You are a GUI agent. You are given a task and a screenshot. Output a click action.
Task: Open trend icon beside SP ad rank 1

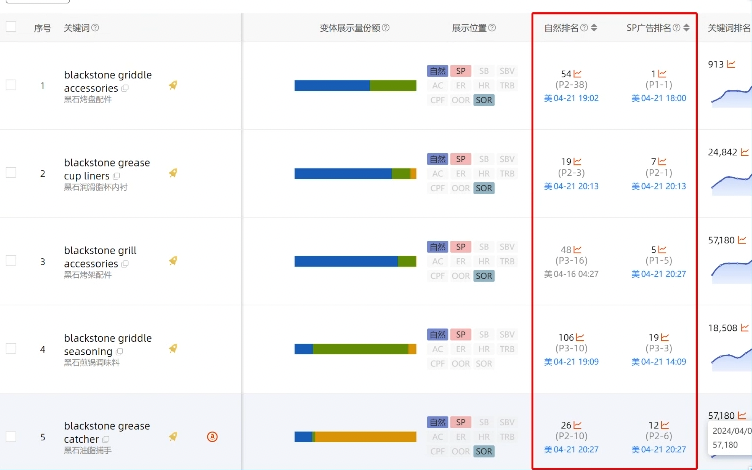(x=662, y=74)
